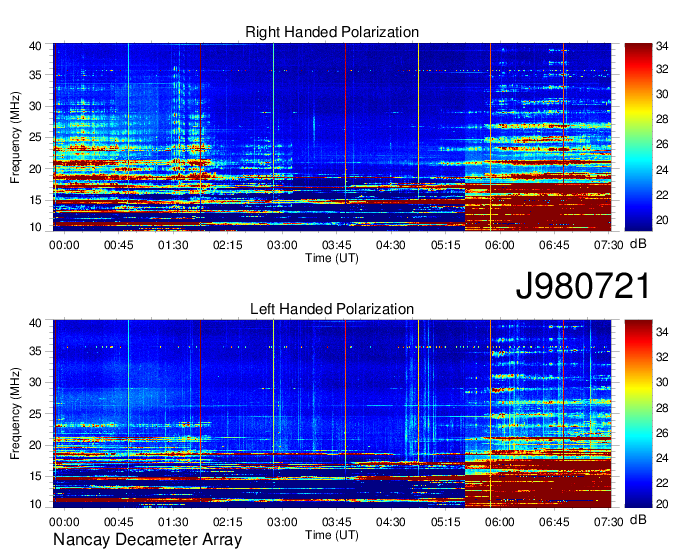This screenshot has height=552, width=680.
Task: Click frequency tick '40' on Right Handed plot
Action: 35,46
